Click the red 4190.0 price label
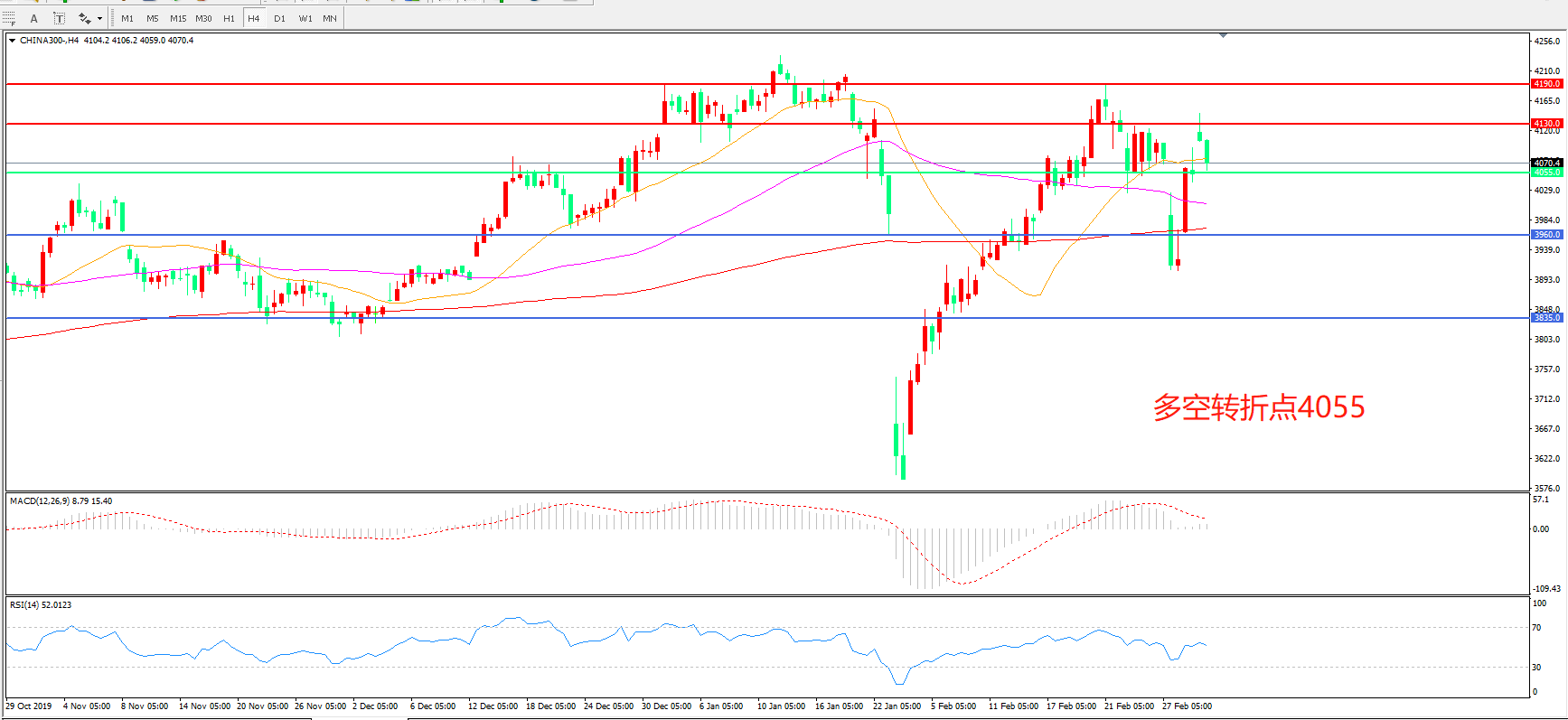Image resolution: width=1568 pixels, height=720 pixels. pyautogui.click(x=1546, y=84)
